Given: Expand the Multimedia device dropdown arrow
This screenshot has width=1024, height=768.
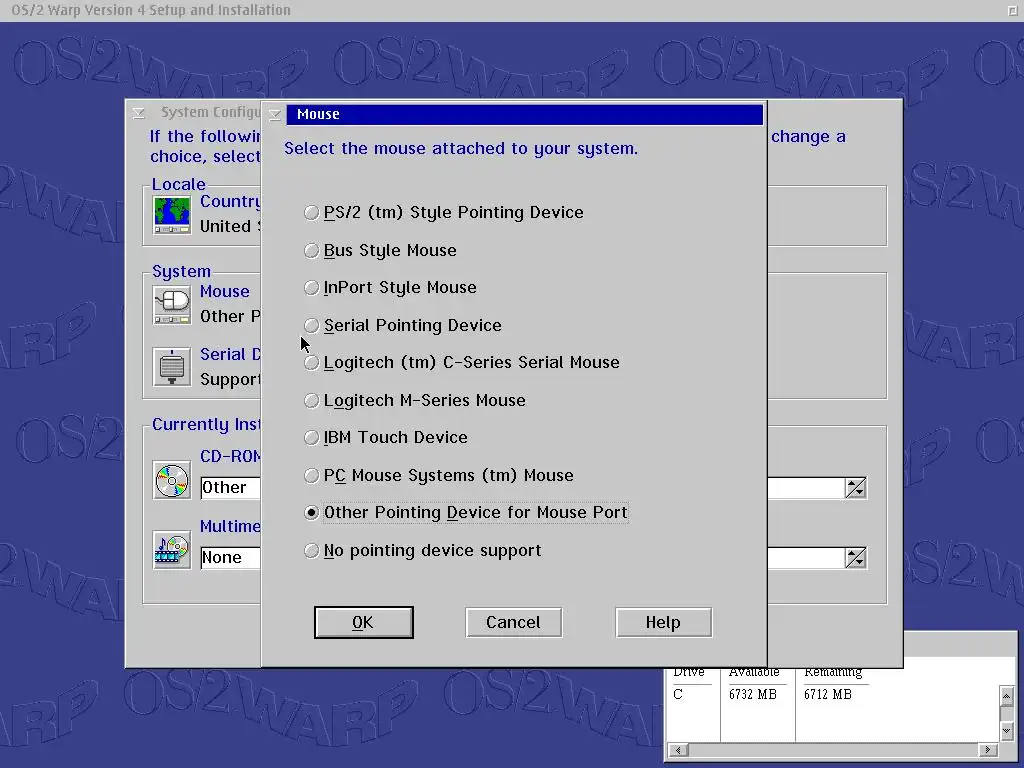Looking at the screenshot, I should [x=856, y=558].
